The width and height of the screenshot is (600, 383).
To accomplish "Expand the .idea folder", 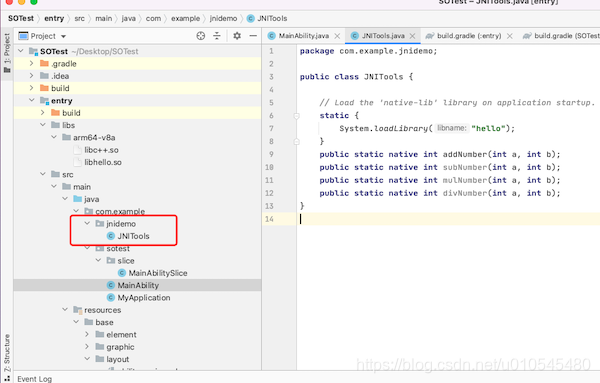I will pos(32,76).
